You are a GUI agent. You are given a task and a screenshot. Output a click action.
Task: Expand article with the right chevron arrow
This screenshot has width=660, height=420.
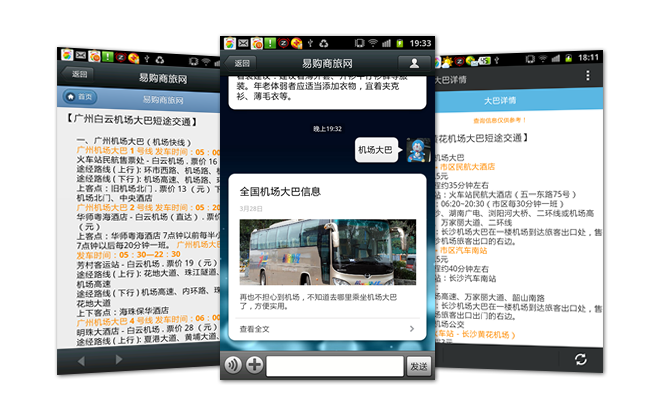coord(411,327)
